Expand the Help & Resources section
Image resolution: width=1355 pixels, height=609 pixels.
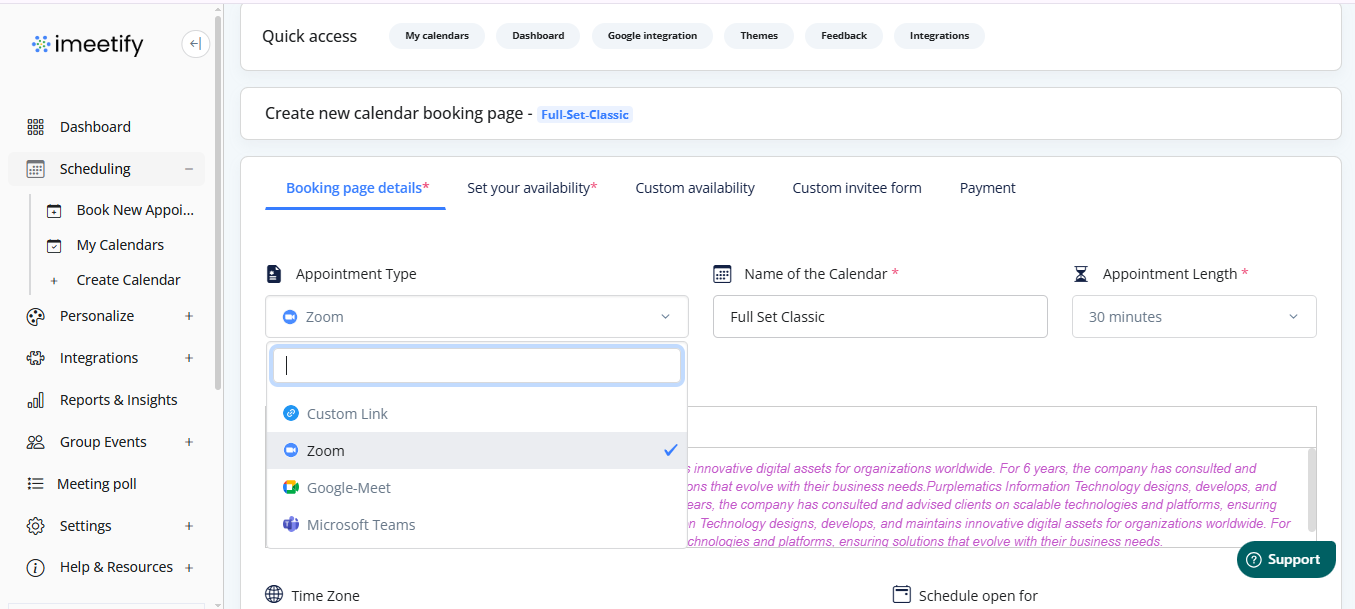189,567
